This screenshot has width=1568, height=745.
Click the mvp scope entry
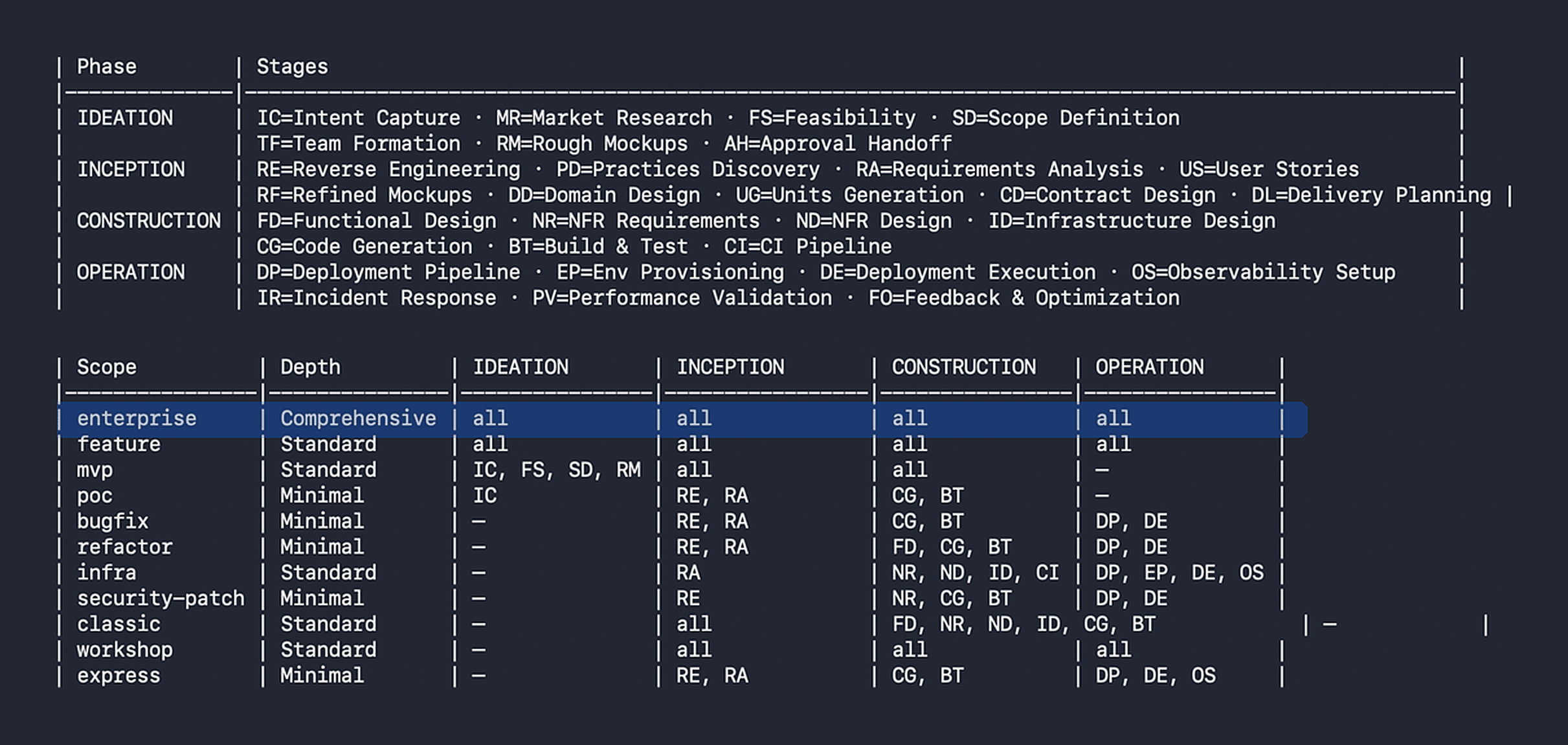pyautogui.click(x=95, y=470)
